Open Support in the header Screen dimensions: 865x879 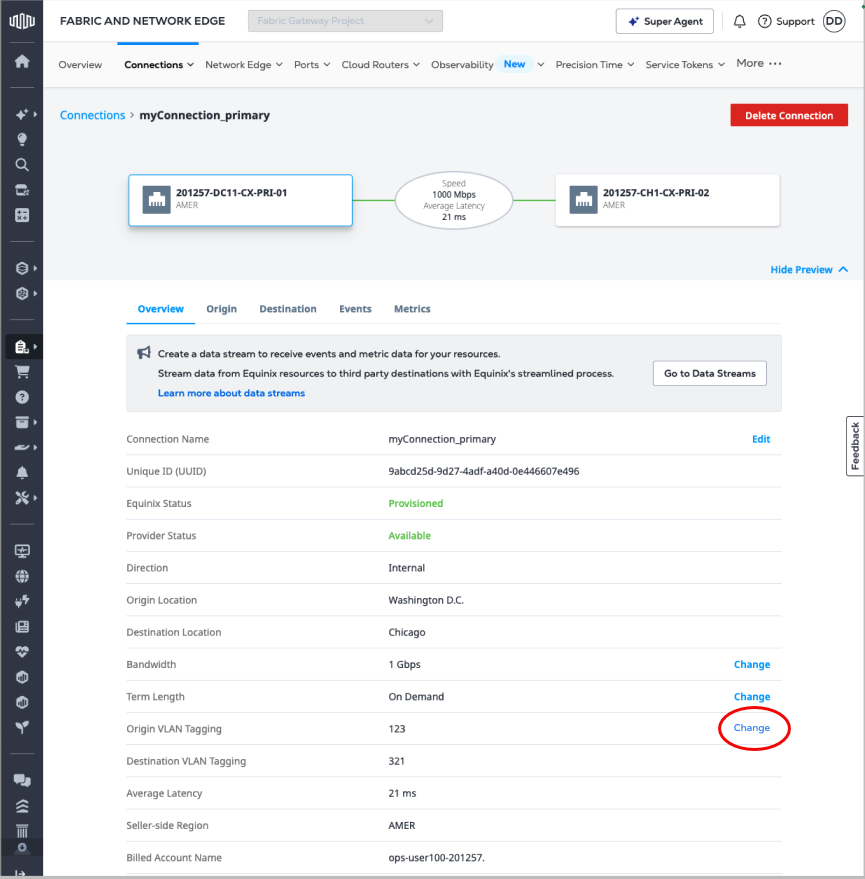click(x=786, y=21)
